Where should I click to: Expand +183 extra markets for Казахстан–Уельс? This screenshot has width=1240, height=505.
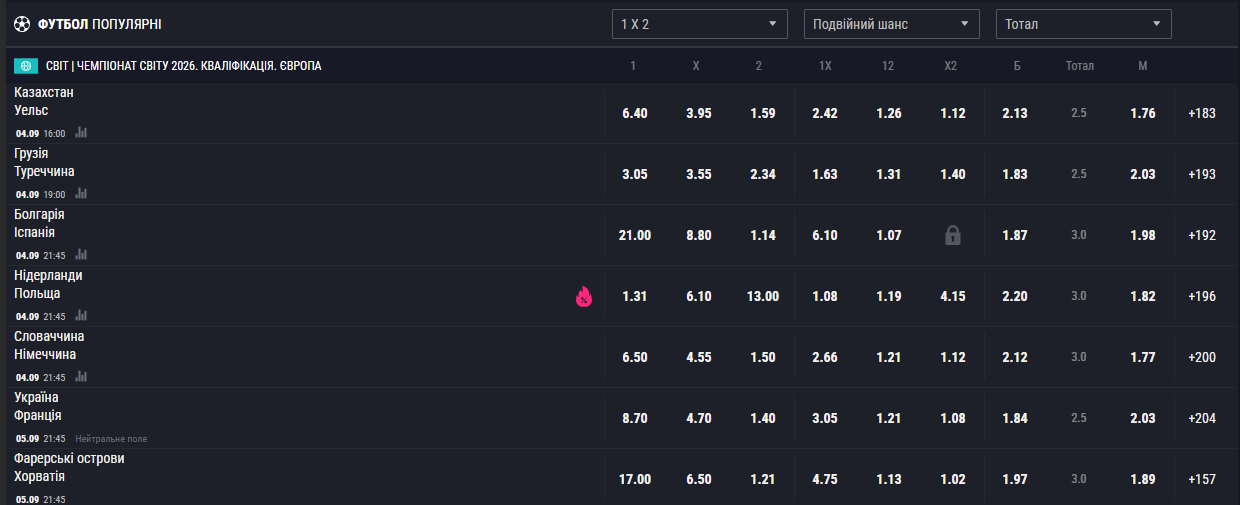click(1202, 113)
